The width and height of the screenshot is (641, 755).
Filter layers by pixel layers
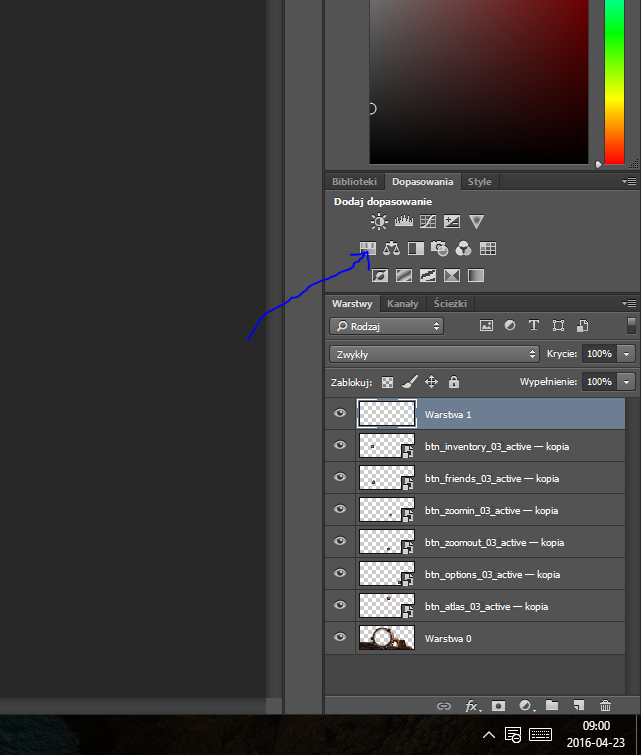[486, 326]
